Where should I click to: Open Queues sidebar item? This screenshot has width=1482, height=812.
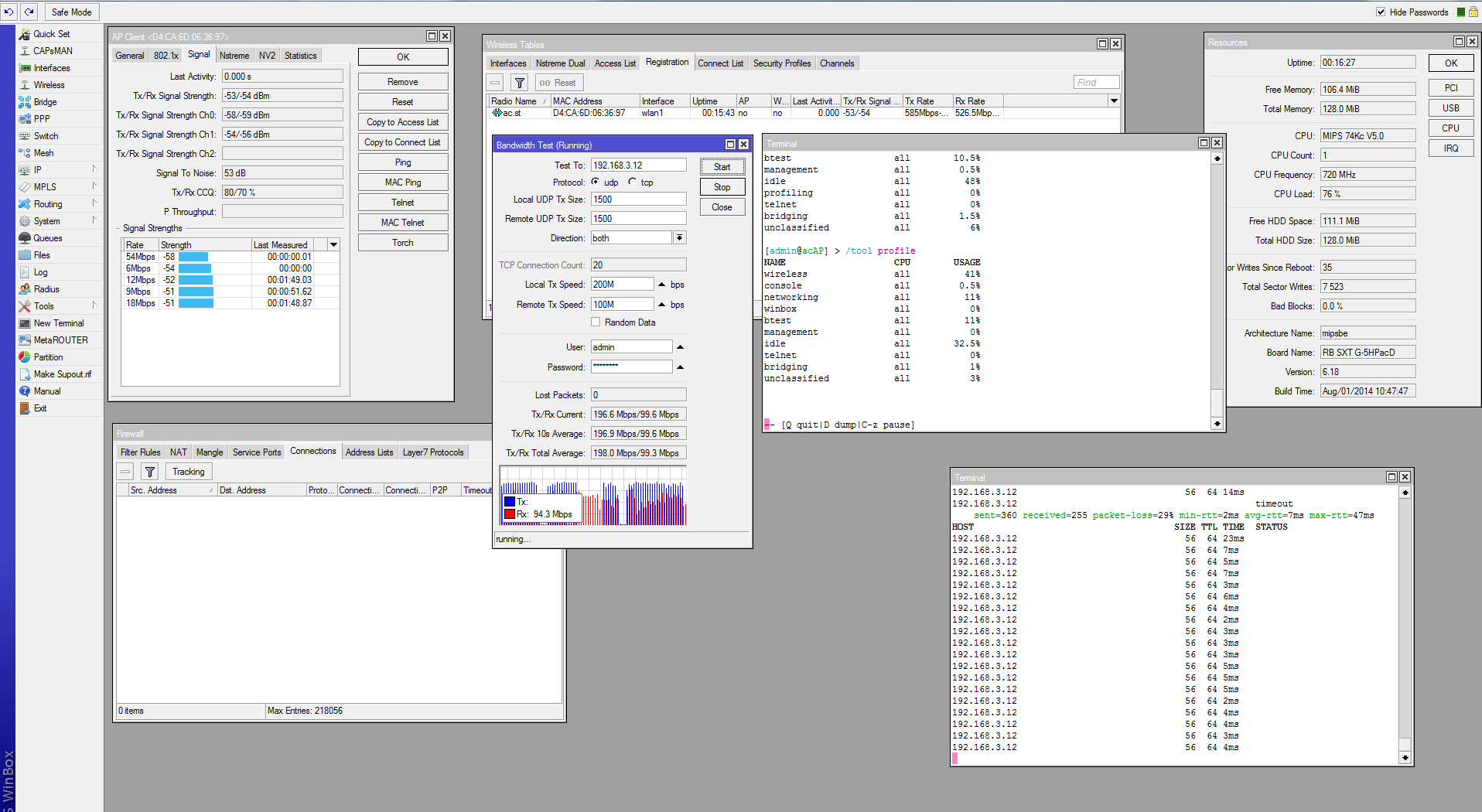[47, 238]
